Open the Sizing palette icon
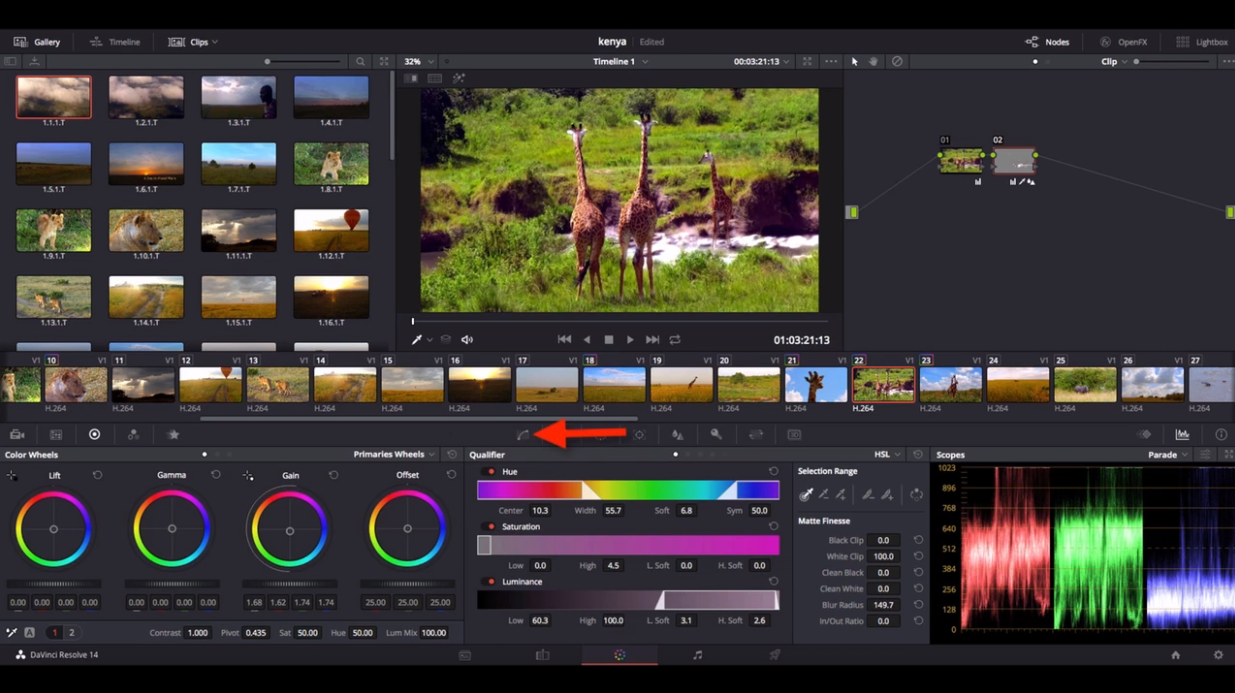This screenshot has height=693, width=1235. pyautogui.click(x=756, y=435)
